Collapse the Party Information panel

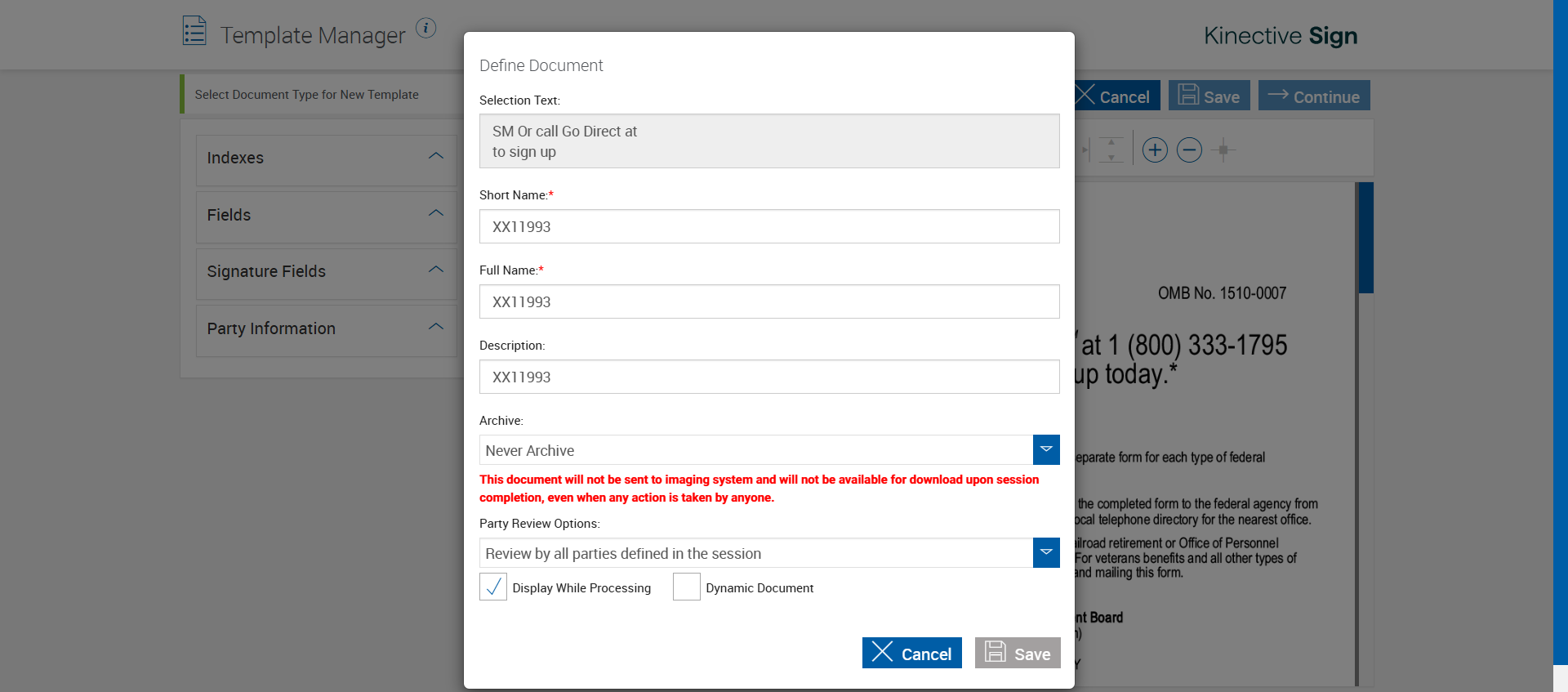(436, 327)
